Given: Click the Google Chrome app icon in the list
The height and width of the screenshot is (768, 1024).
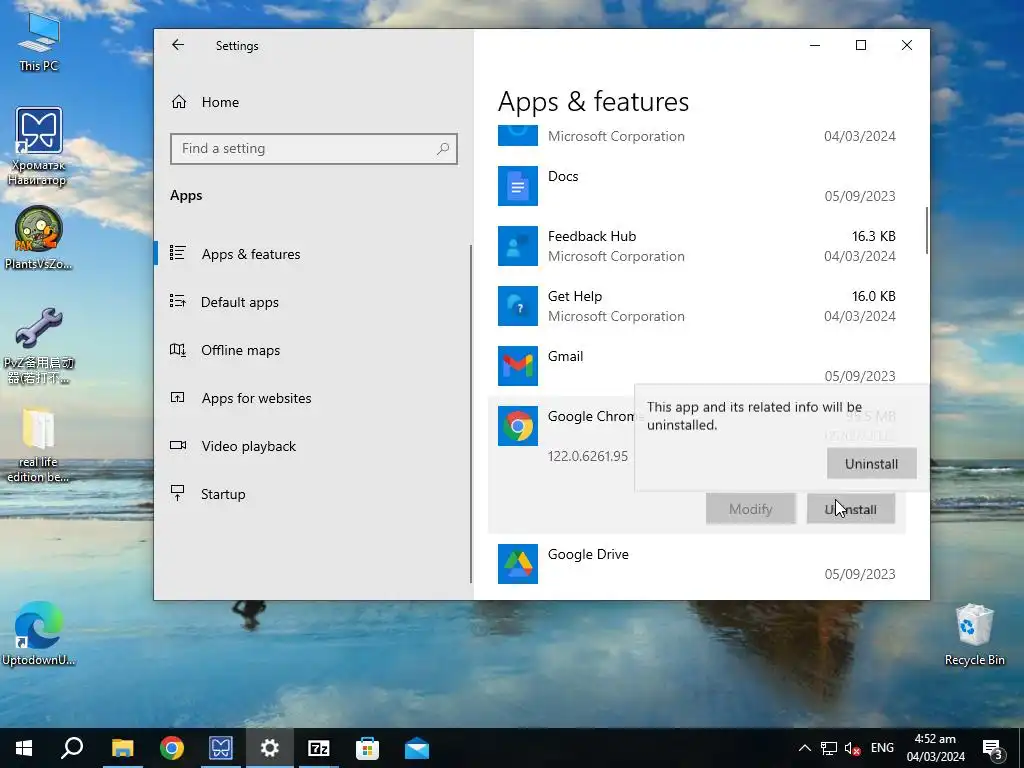Looking at the screenshot, I should [x=518, y=426].
